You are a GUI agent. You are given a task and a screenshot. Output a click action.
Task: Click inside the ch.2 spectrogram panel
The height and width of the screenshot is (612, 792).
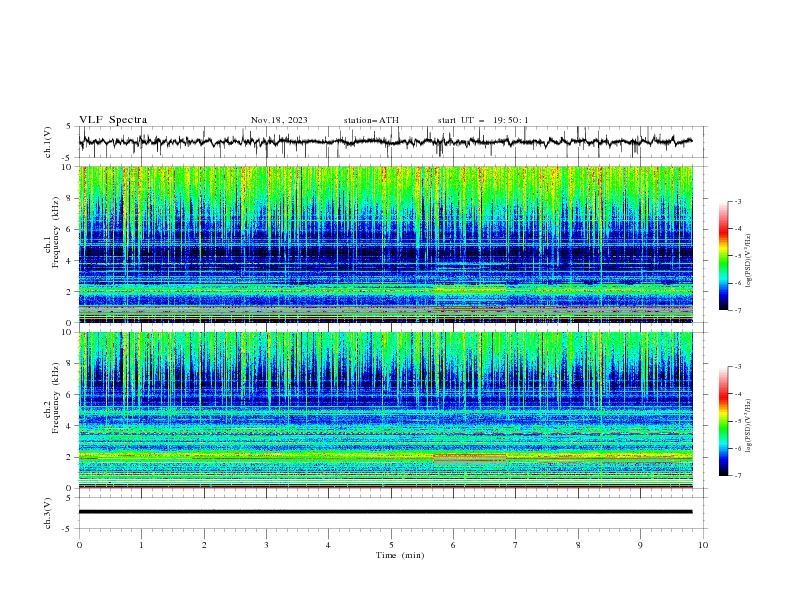click(385, 410)
